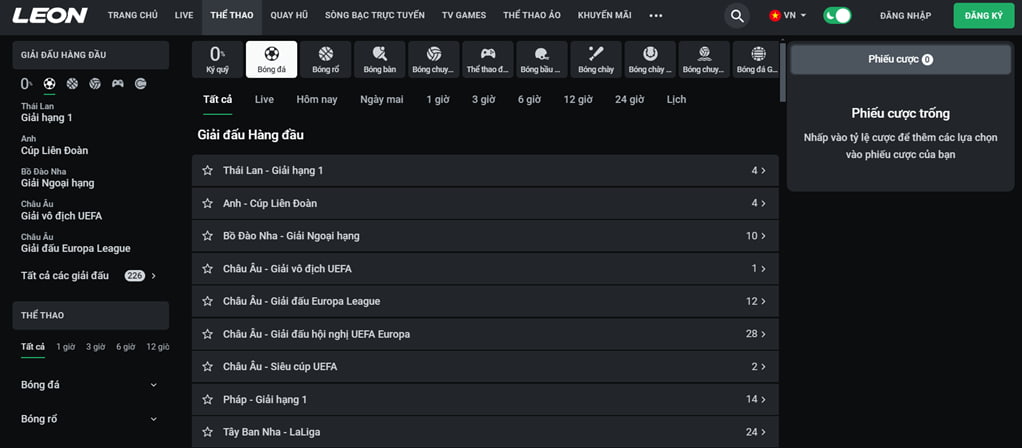Image resolution: width=1022 pixels, height=448 pixels.
Task: Click the Đăng ký button
Action: (x=983, y=16)
